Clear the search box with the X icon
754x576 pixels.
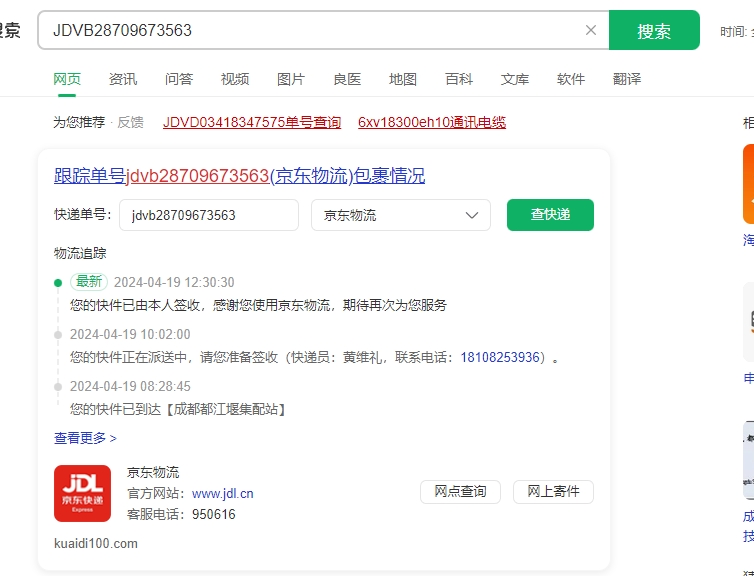coord(591,30)
